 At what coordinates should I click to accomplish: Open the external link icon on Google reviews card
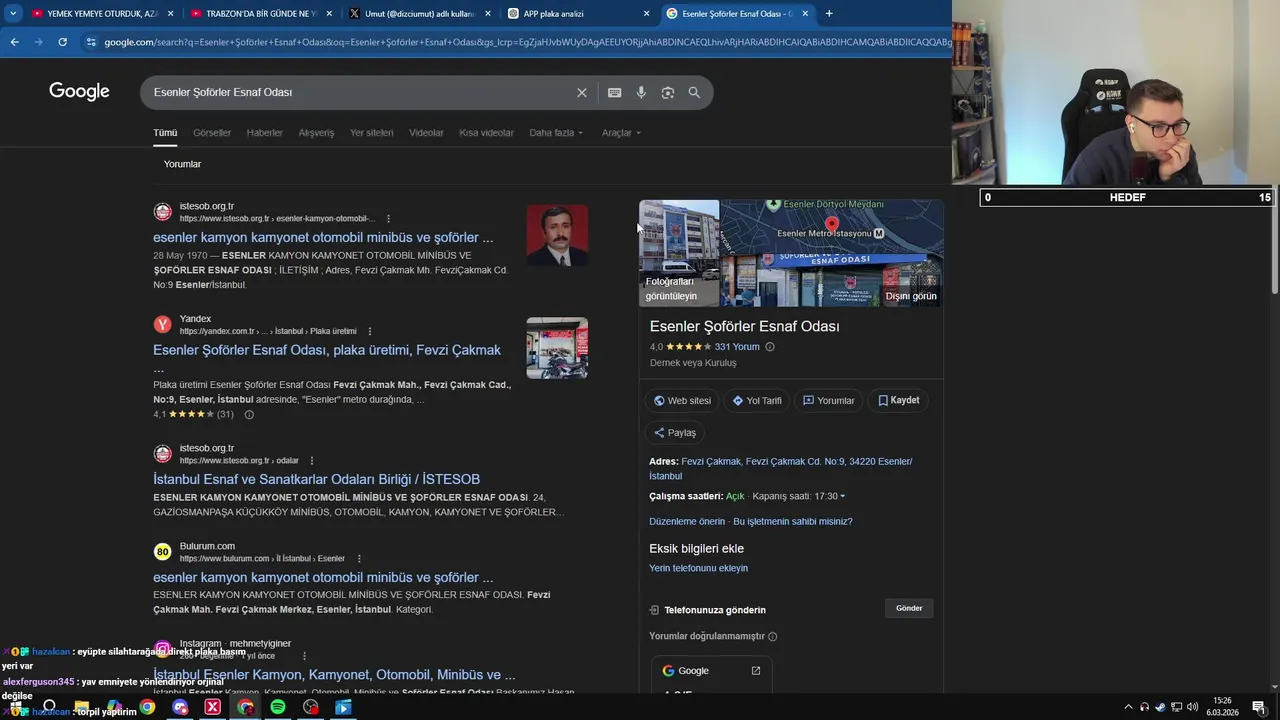pyautogui.click(x=756, y=671)
